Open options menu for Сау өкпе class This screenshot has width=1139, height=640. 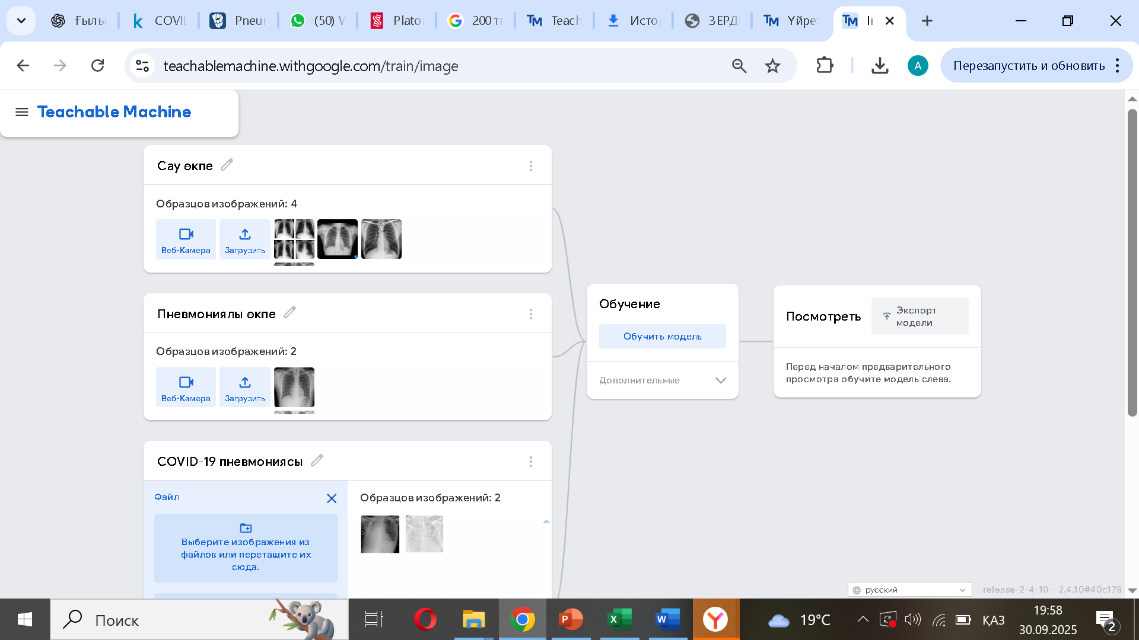click(531, 166)
